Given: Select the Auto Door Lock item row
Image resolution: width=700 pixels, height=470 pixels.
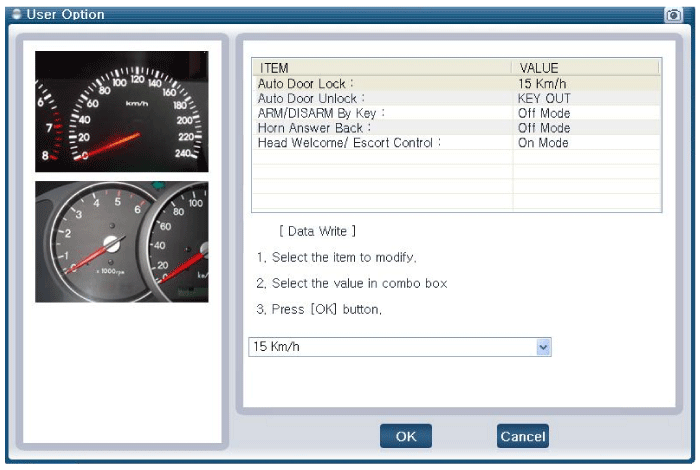Looking at the screenshot, I should click(x=380, y=84).
